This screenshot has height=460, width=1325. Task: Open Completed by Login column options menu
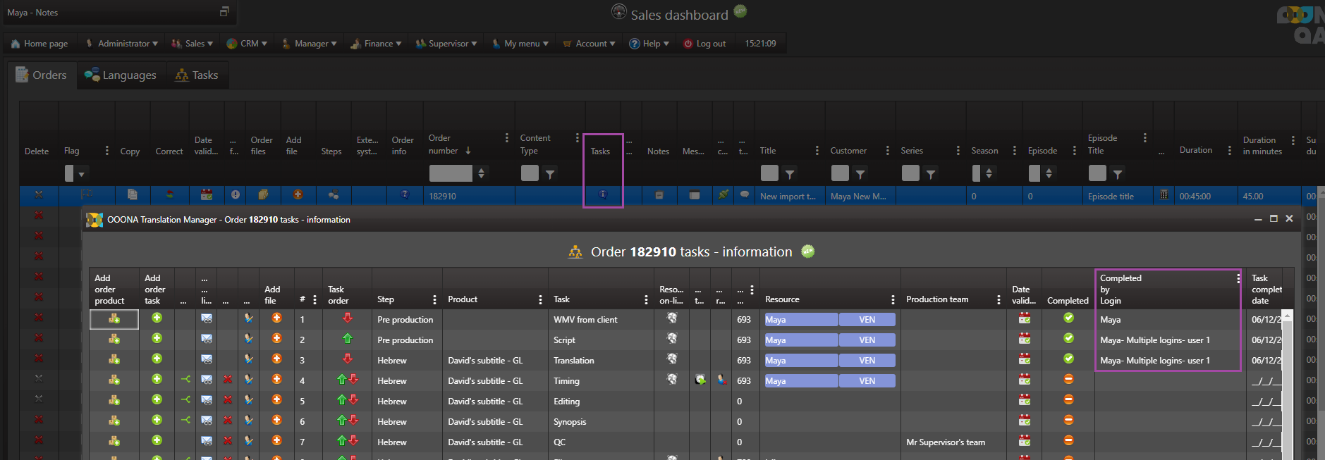pyautogui.click(x=1238, y=279)
